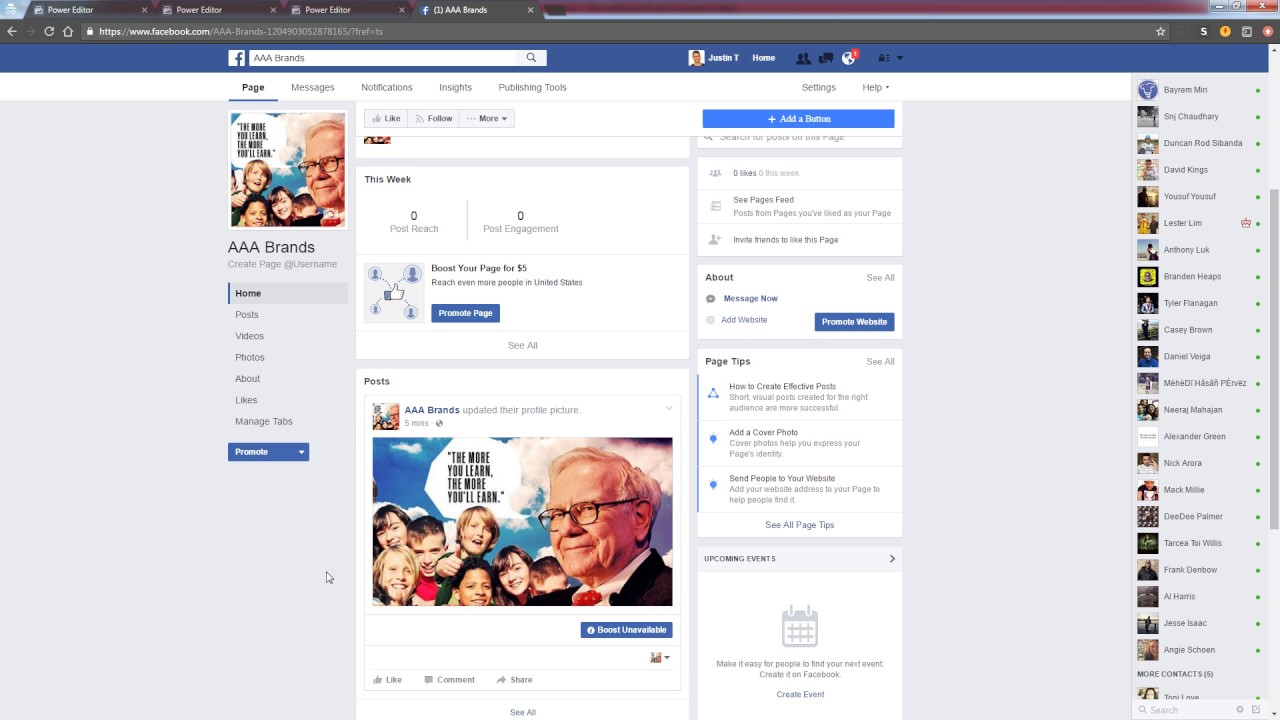Open the More dropdown on page

(487, 118)
